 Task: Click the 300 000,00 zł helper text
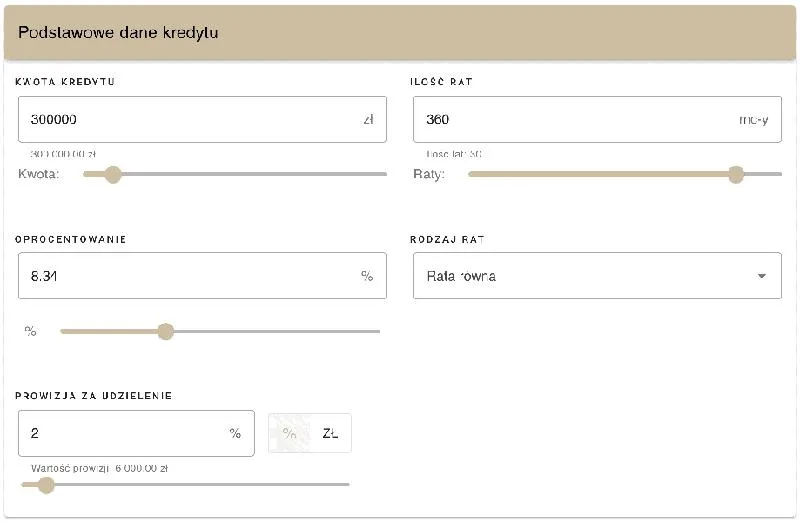63,154
